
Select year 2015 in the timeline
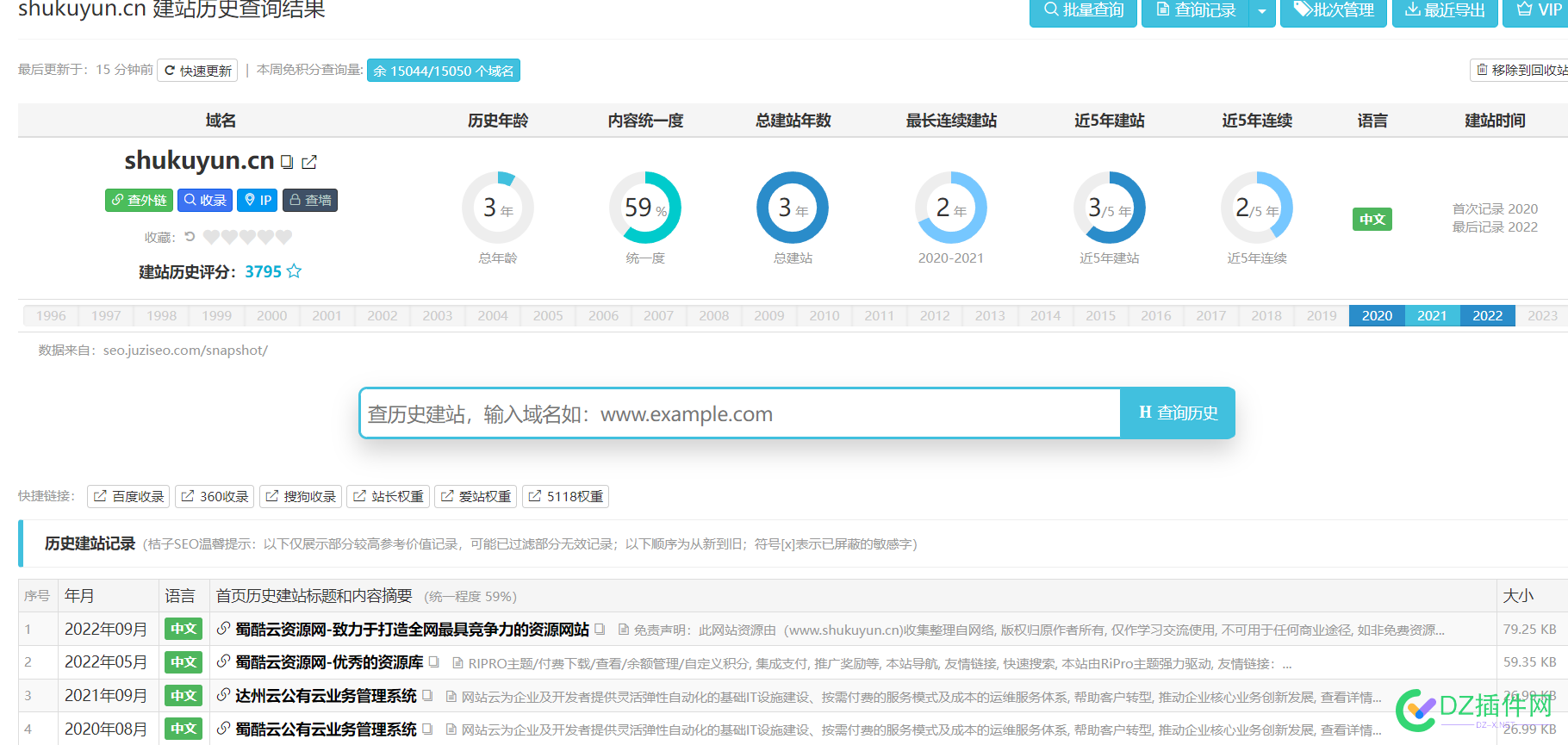[x=1101, y=316]
